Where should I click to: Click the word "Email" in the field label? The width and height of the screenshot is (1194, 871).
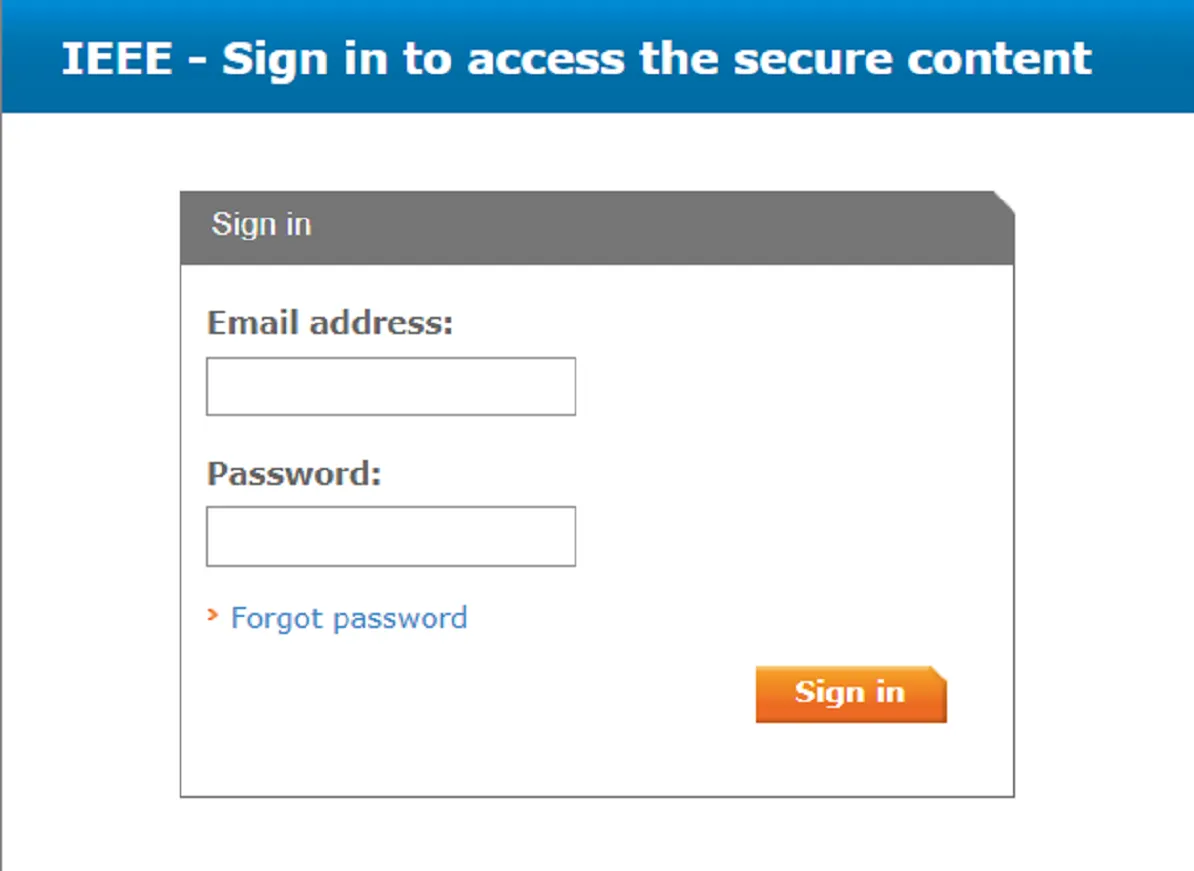tap(254, 323)
